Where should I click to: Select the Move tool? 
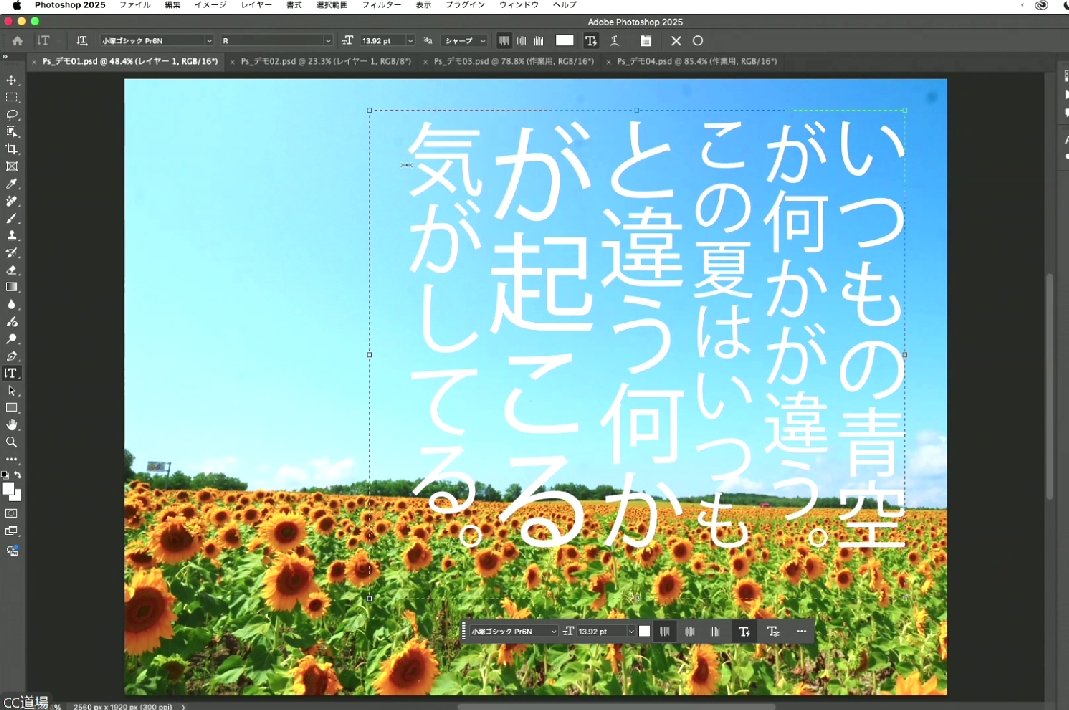pyautogui.click(x=13, y=81)
